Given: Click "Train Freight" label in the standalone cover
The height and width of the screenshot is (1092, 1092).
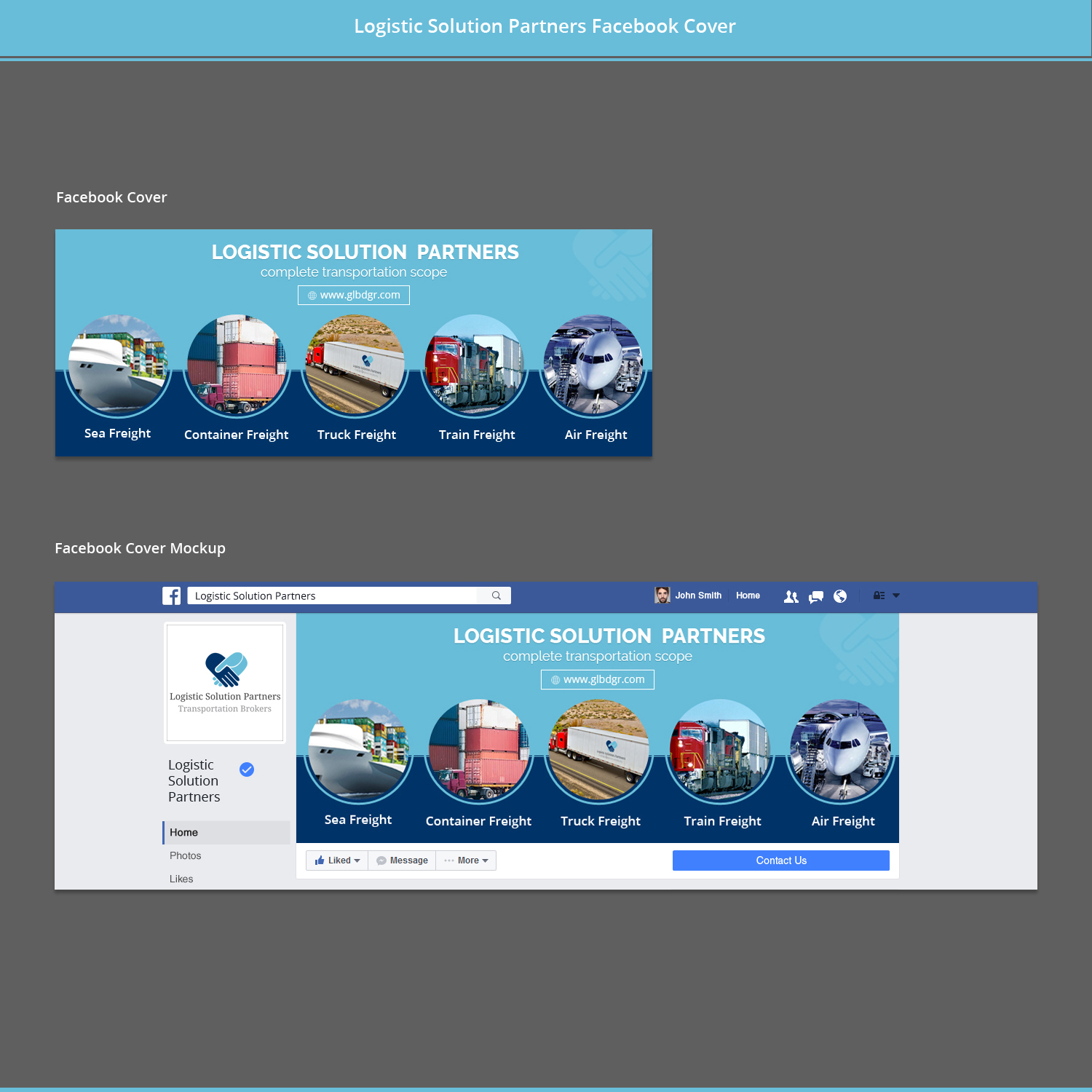Looking at the screenshot, I should point(477,435).
